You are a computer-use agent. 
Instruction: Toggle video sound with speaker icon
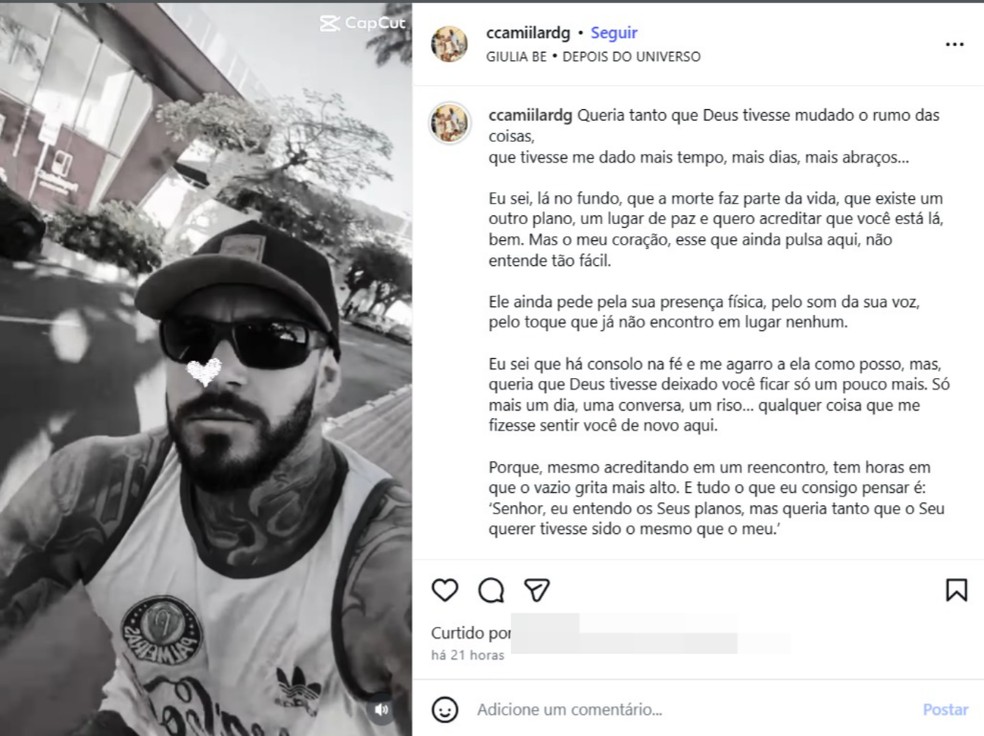coord(382,709)
